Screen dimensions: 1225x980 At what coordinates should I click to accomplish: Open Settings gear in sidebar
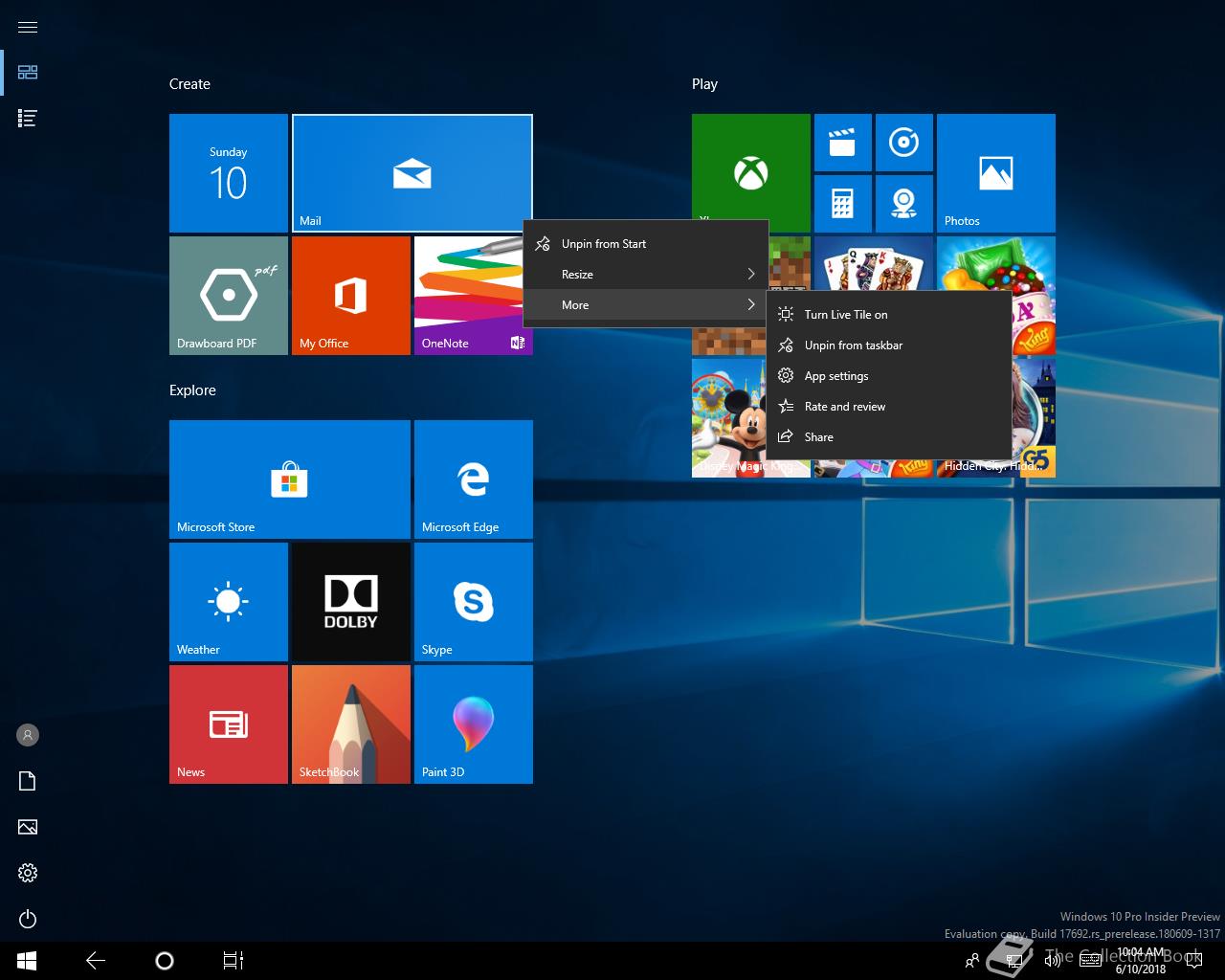(28, 873)
